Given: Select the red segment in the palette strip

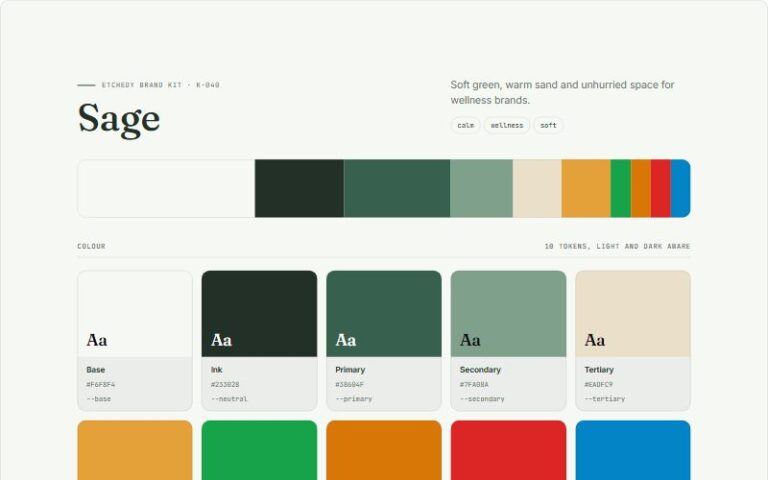Looking at the screenshot, I should (661, 188).
